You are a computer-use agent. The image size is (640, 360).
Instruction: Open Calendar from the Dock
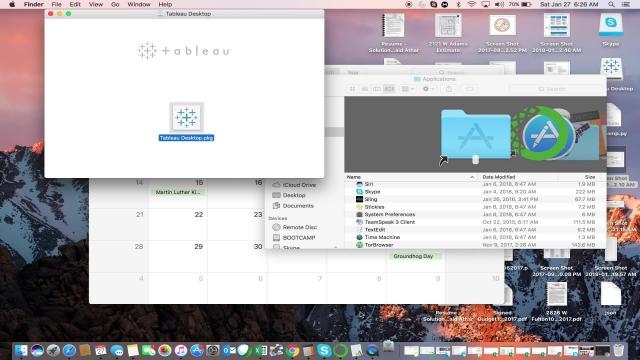tap(101, 350)
